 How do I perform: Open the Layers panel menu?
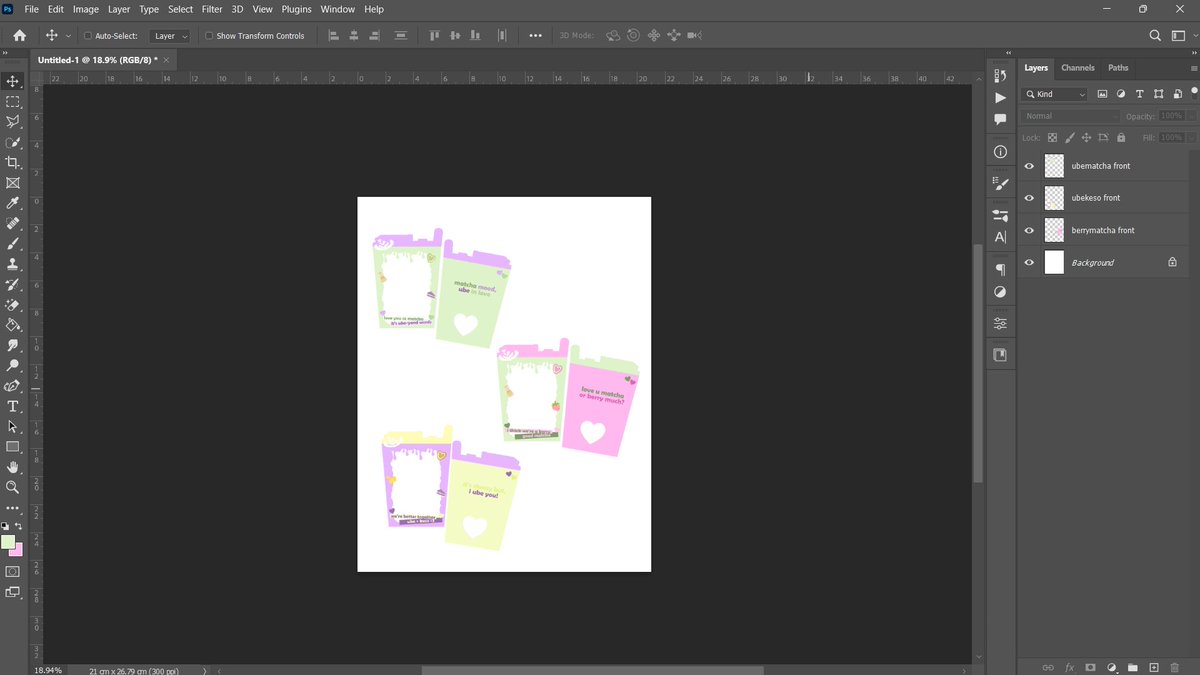[1193, 68]
